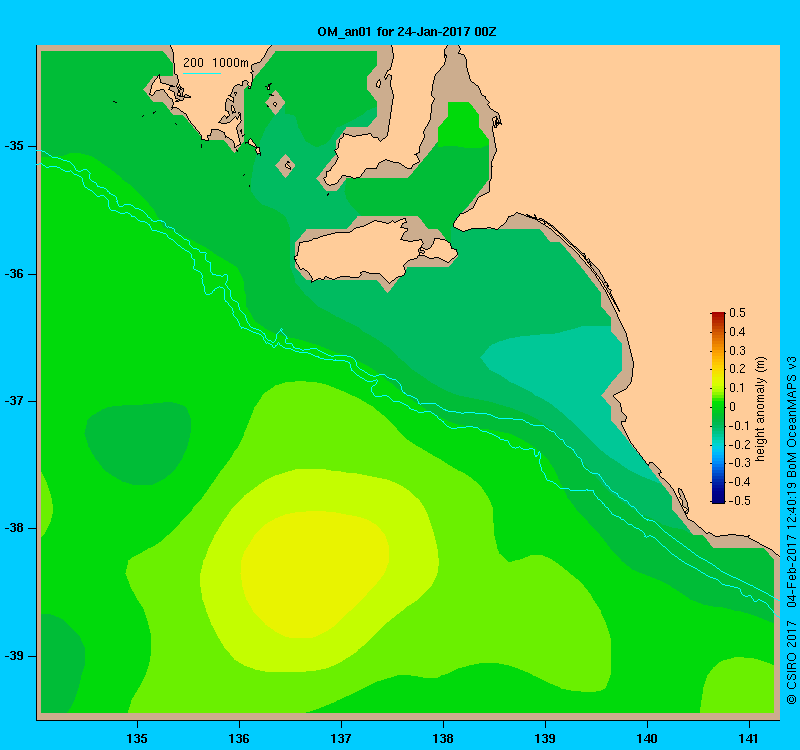
Task: Select the -37 latitude axis label
Action: click(x=14, y=401)
